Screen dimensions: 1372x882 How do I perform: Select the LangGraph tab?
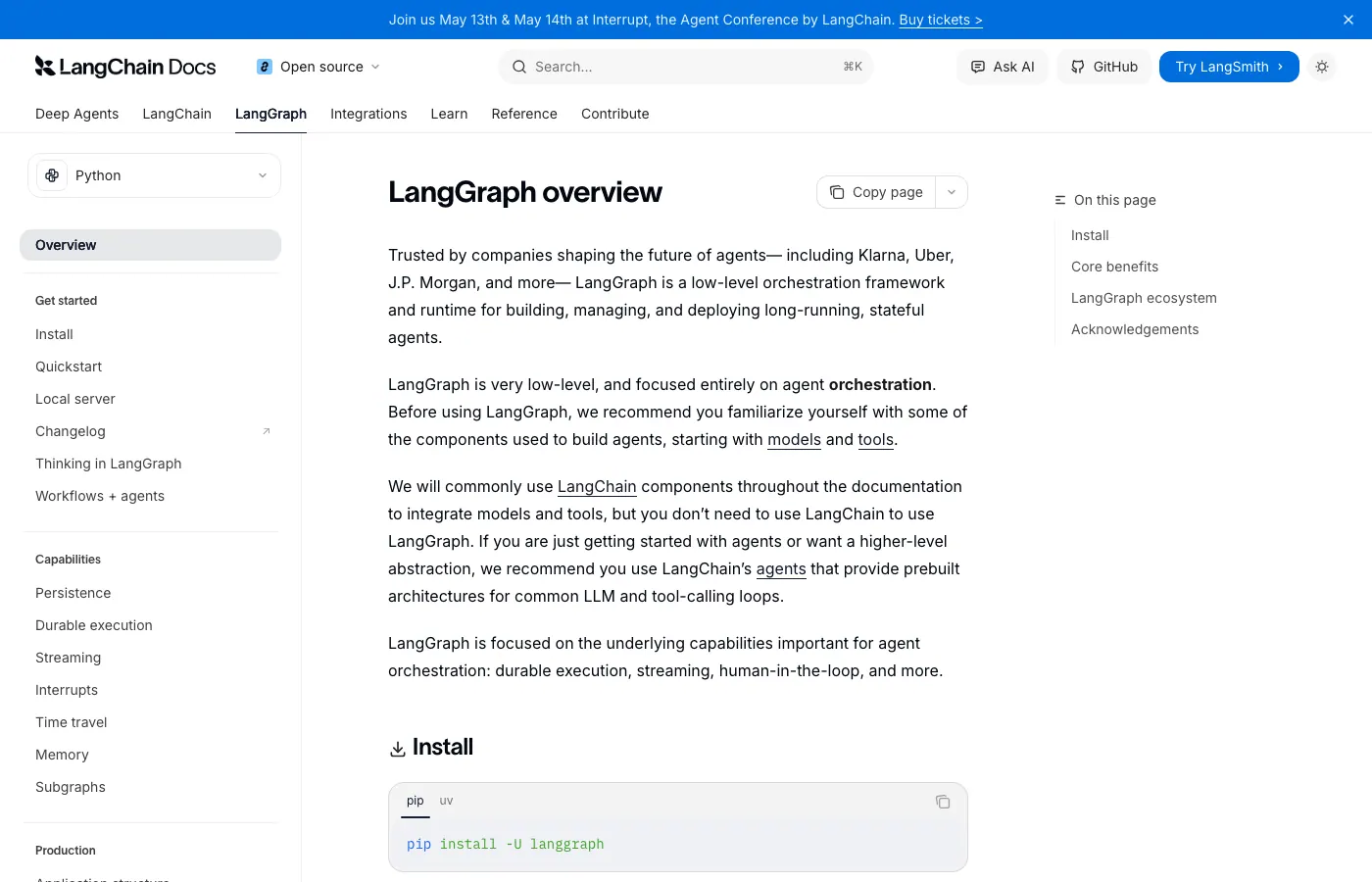[270, 114]
